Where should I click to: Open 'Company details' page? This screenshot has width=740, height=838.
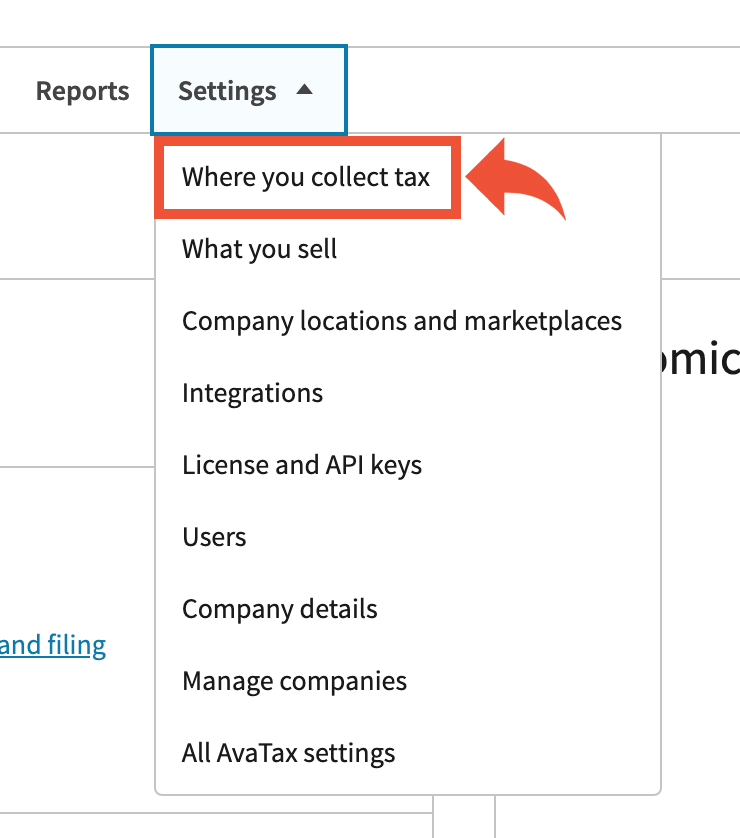tap(279, 609)
